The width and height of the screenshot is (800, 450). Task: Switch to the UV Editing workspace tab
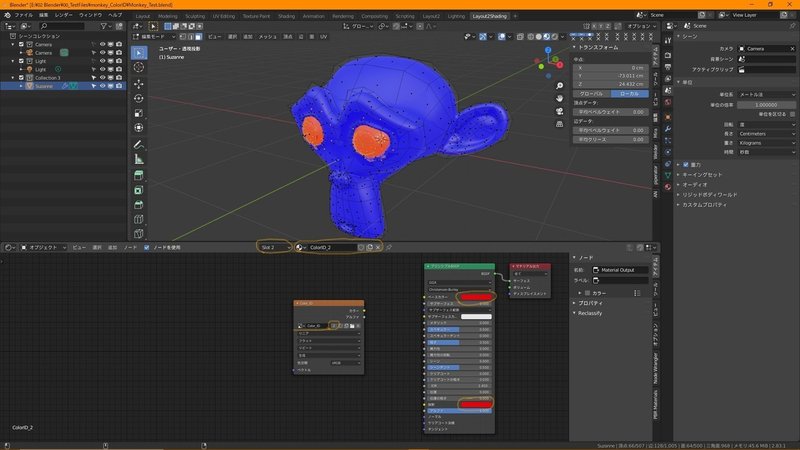[223, 16]
